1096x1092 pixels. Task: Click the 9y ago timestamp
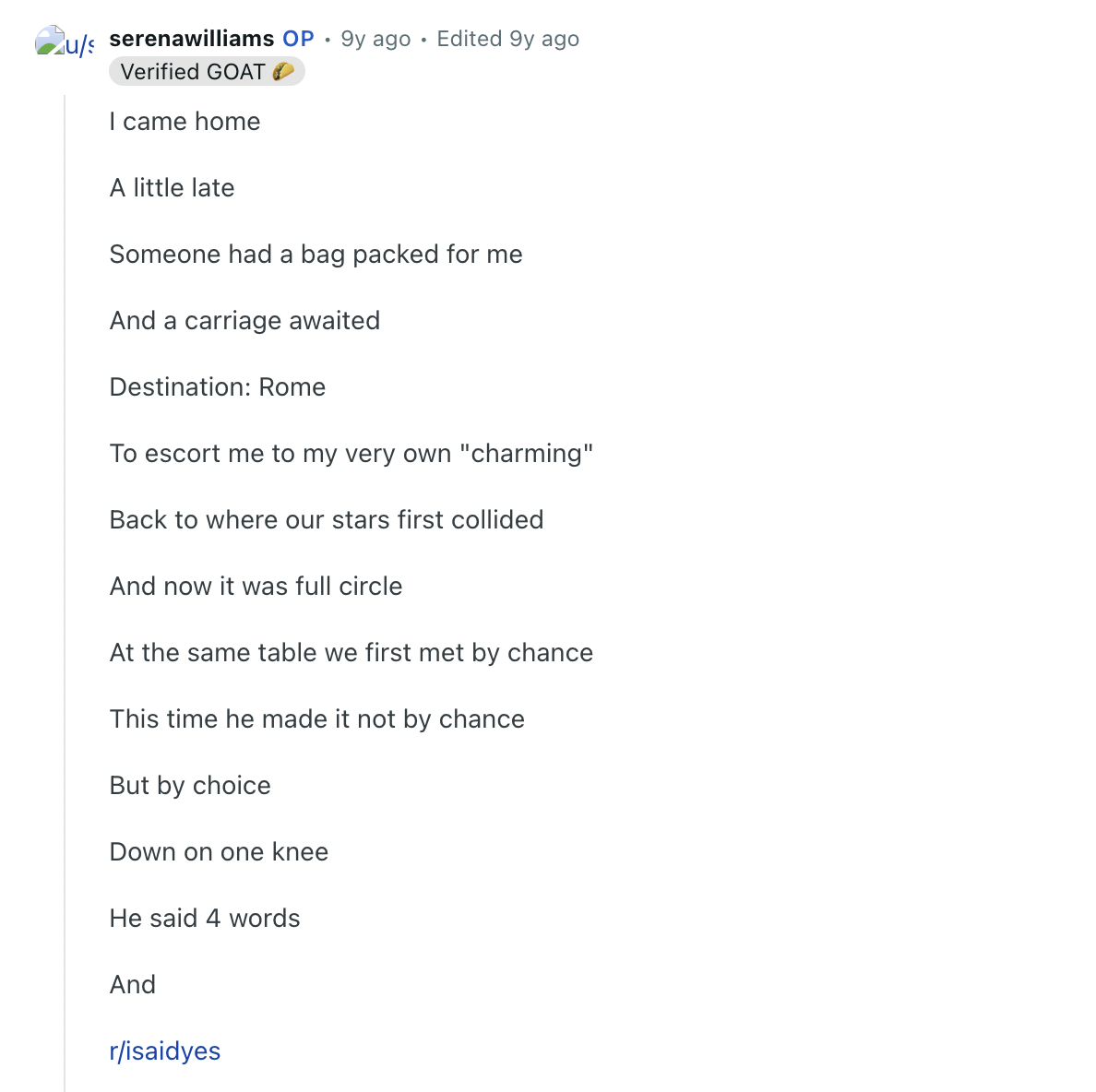[x=375, y=39]
